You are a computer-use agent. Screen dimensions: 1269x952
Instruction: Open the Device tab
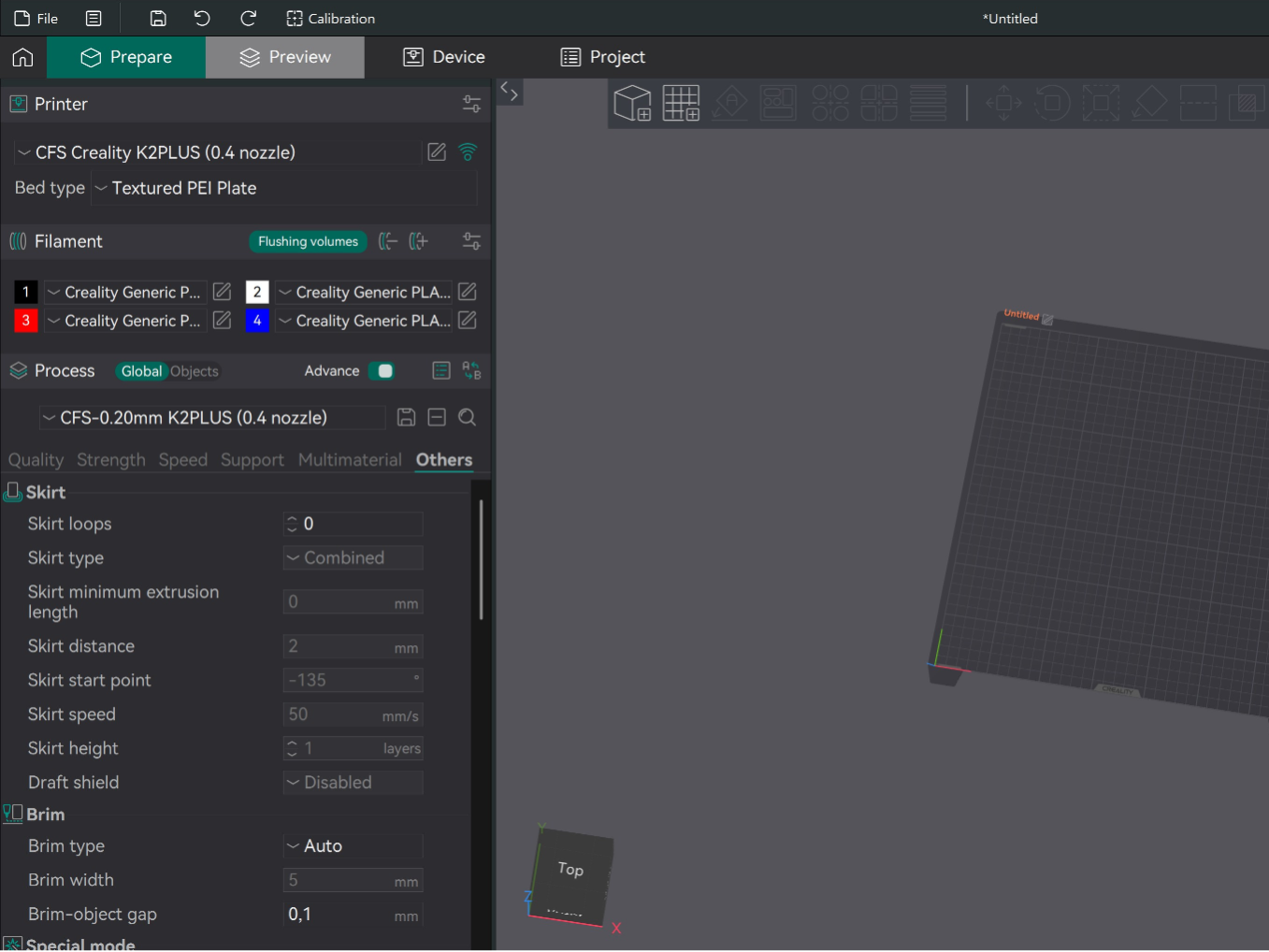click(x=444, y=57)
